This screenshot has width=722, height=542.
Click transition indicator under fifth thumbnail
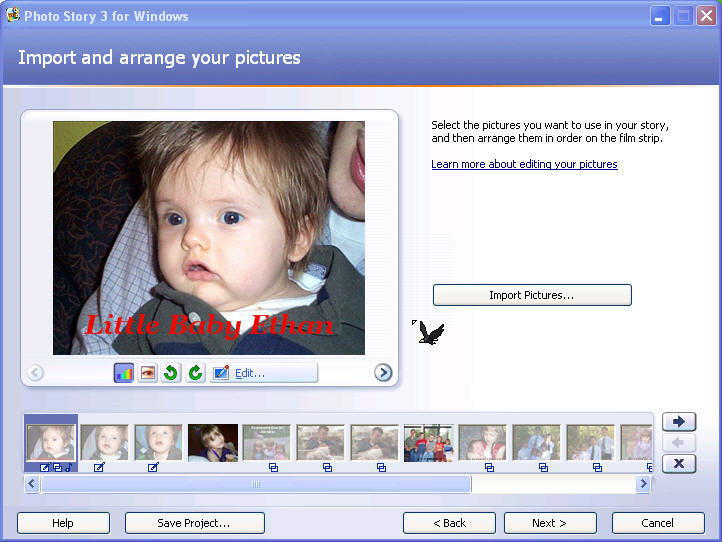click(274, 468)
